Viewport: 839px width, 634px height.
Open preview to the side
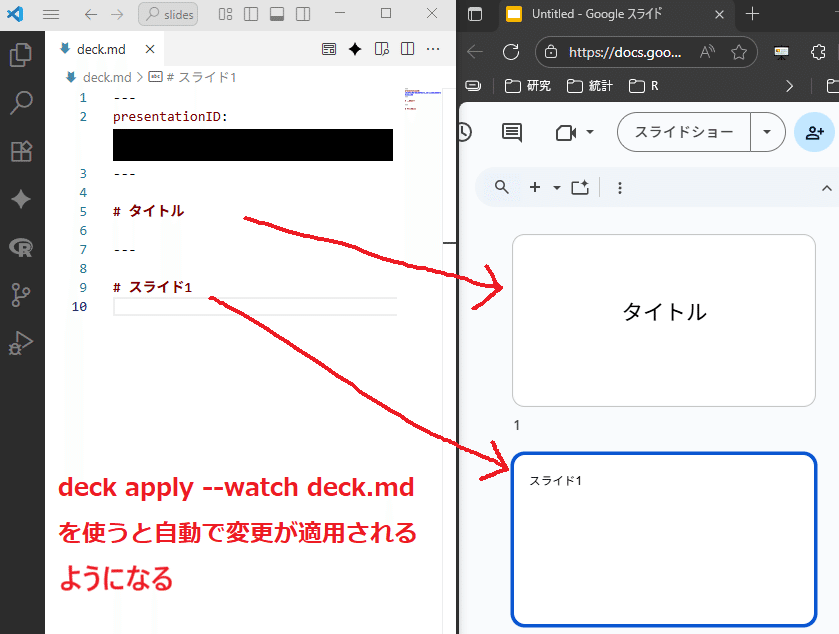(382, 49)
